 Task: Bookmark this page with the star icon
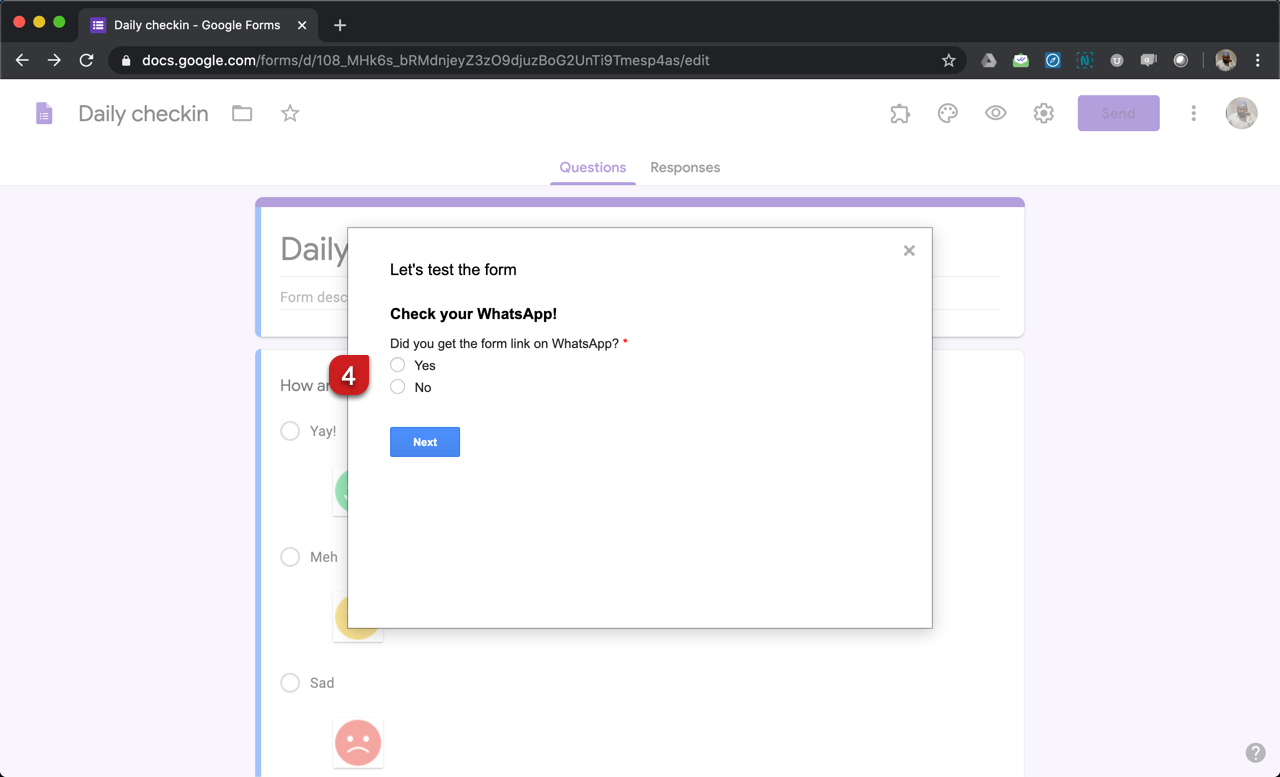click(x=948, y=60)
